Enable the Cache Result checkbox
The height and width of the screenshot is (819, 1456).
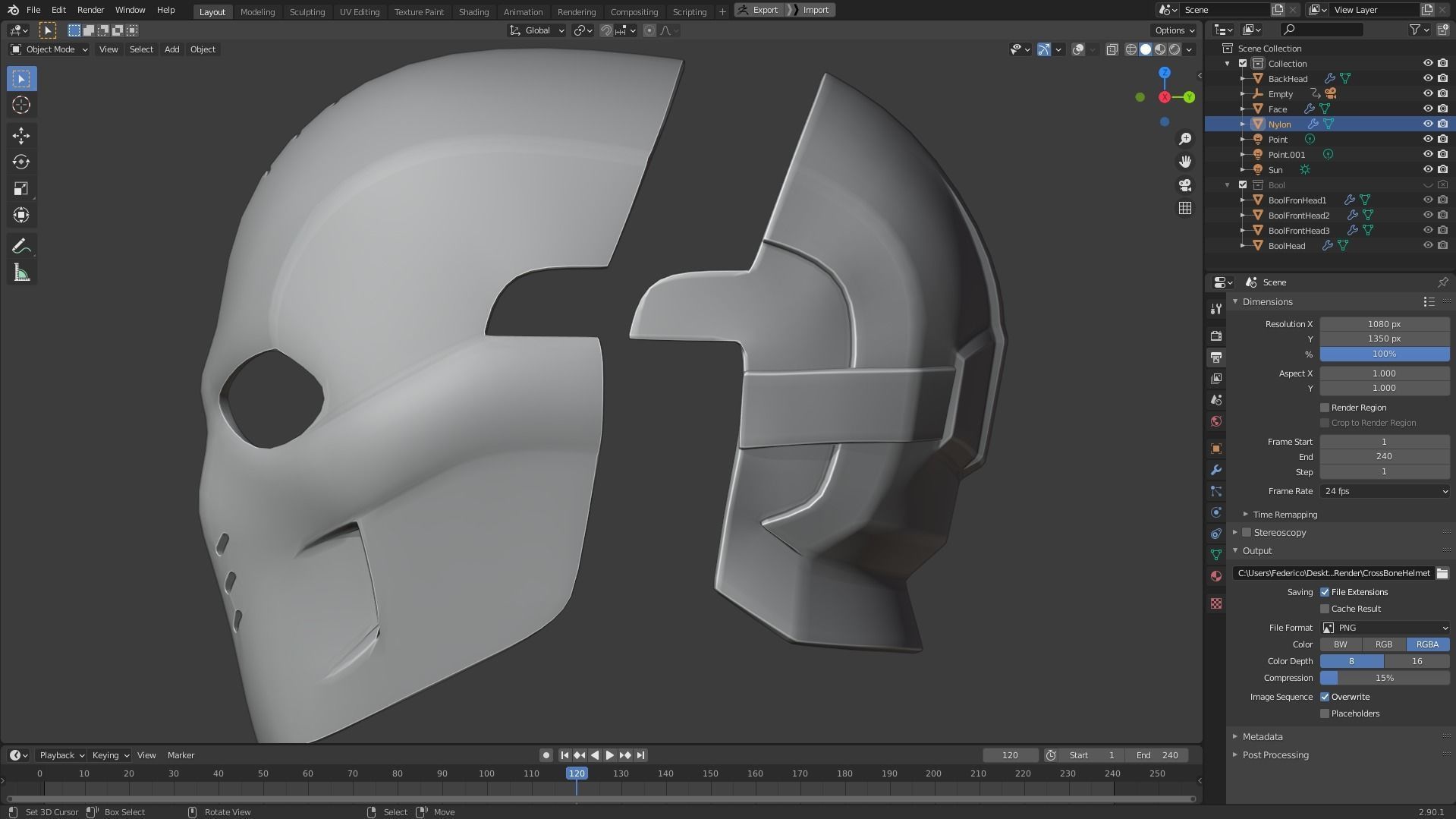tap(1325, 609)
